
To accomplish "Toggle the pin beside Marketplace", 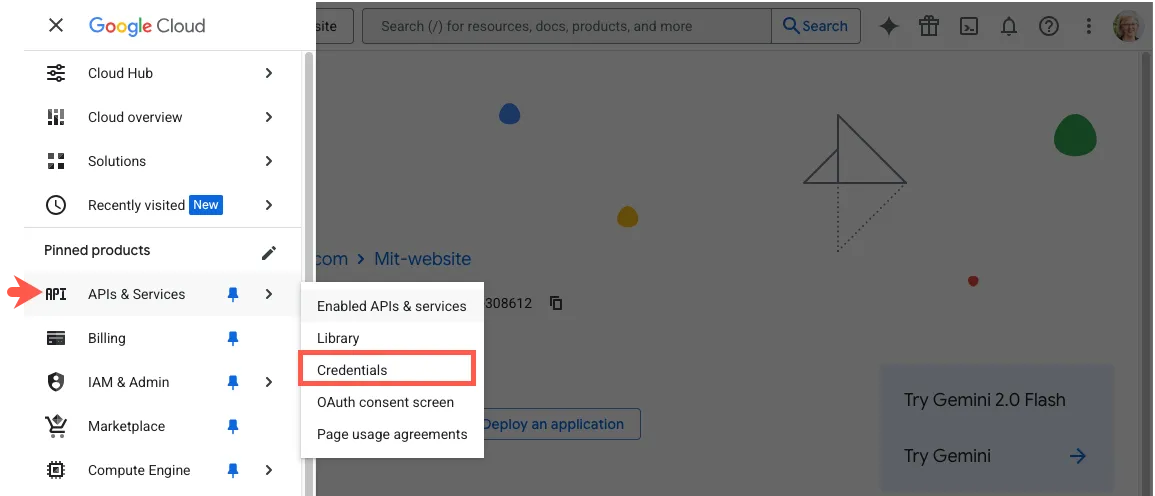I will pos(233,426).
